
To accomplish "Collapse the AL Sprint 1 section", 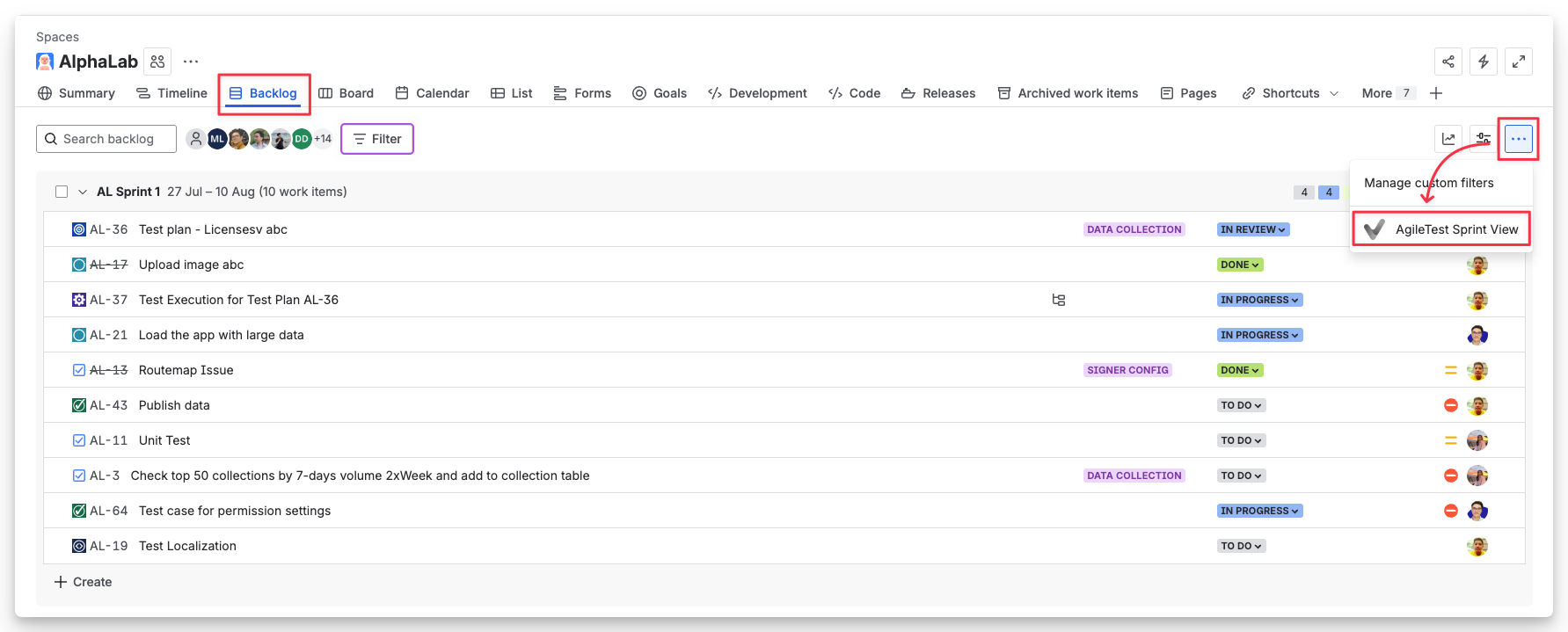I will pyautogui.click(x=83, y=192).
